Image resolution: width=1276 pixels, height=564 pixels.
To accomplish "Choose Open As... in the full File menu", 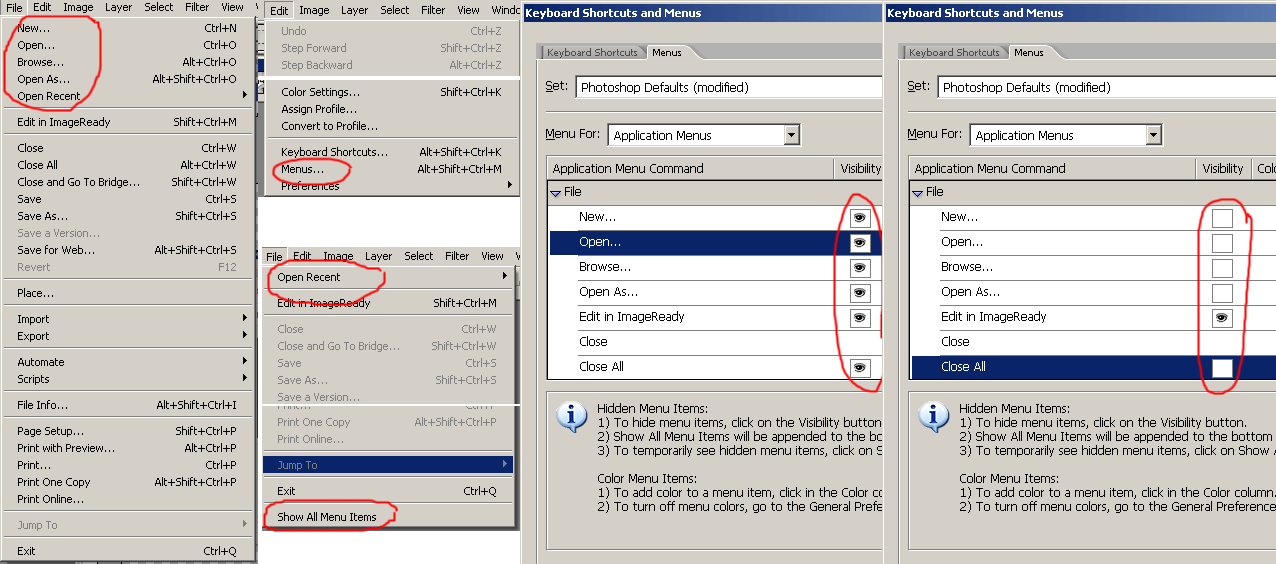I will coord(129,79).
